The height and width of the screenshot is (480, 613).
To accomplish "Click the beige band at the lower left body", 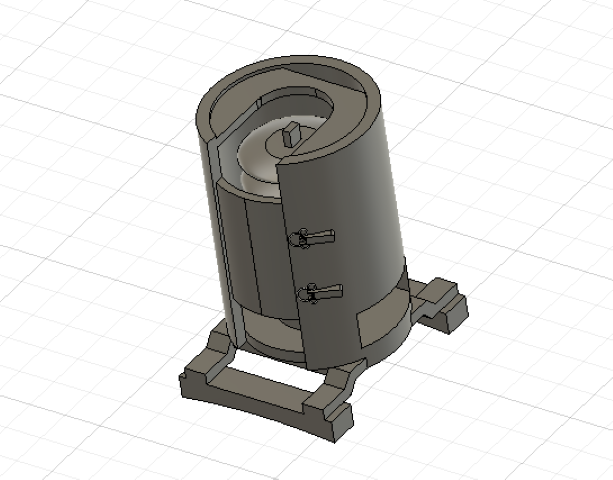I will click(270, 328).
